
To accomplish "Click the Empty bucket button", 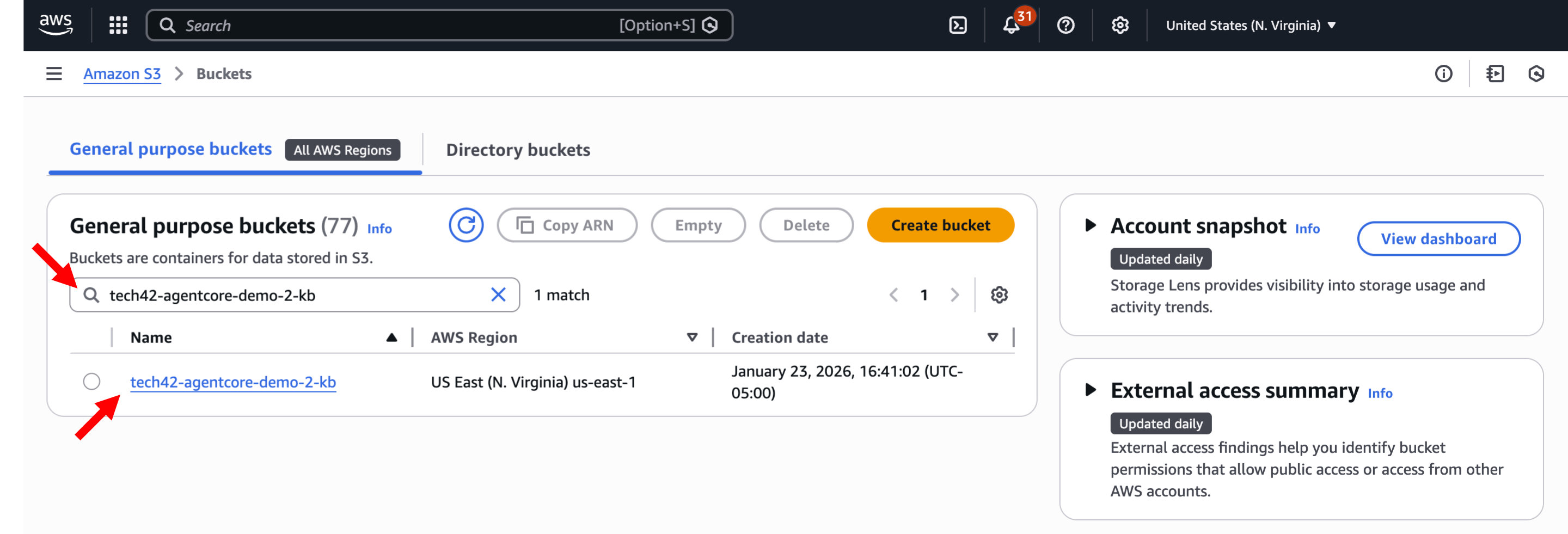I will pyautogui.click(x=698, y=225).
